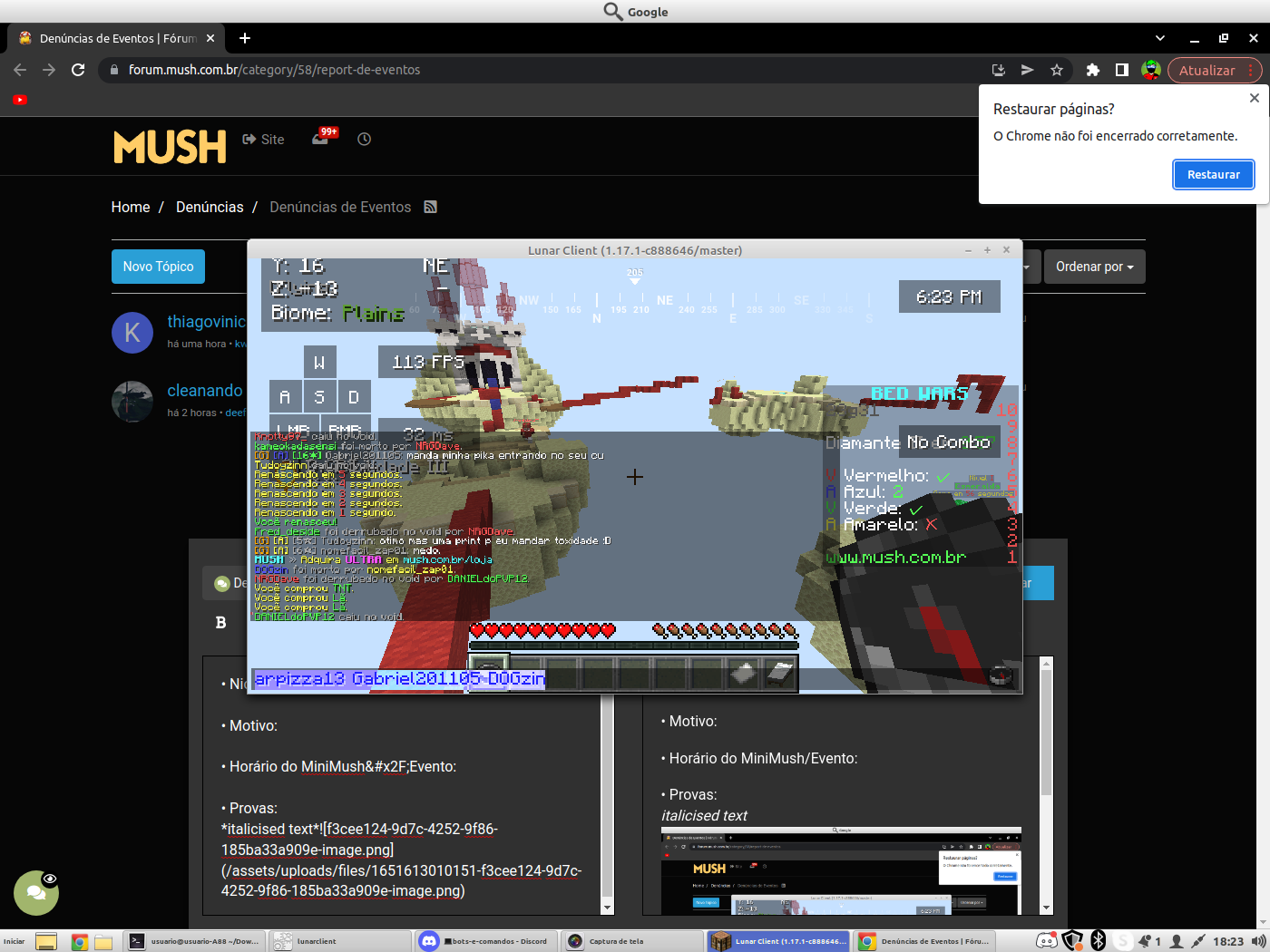Click the Novo Tópico button
This screenshot has height=952, width=1270.
[x=158, y=267]
